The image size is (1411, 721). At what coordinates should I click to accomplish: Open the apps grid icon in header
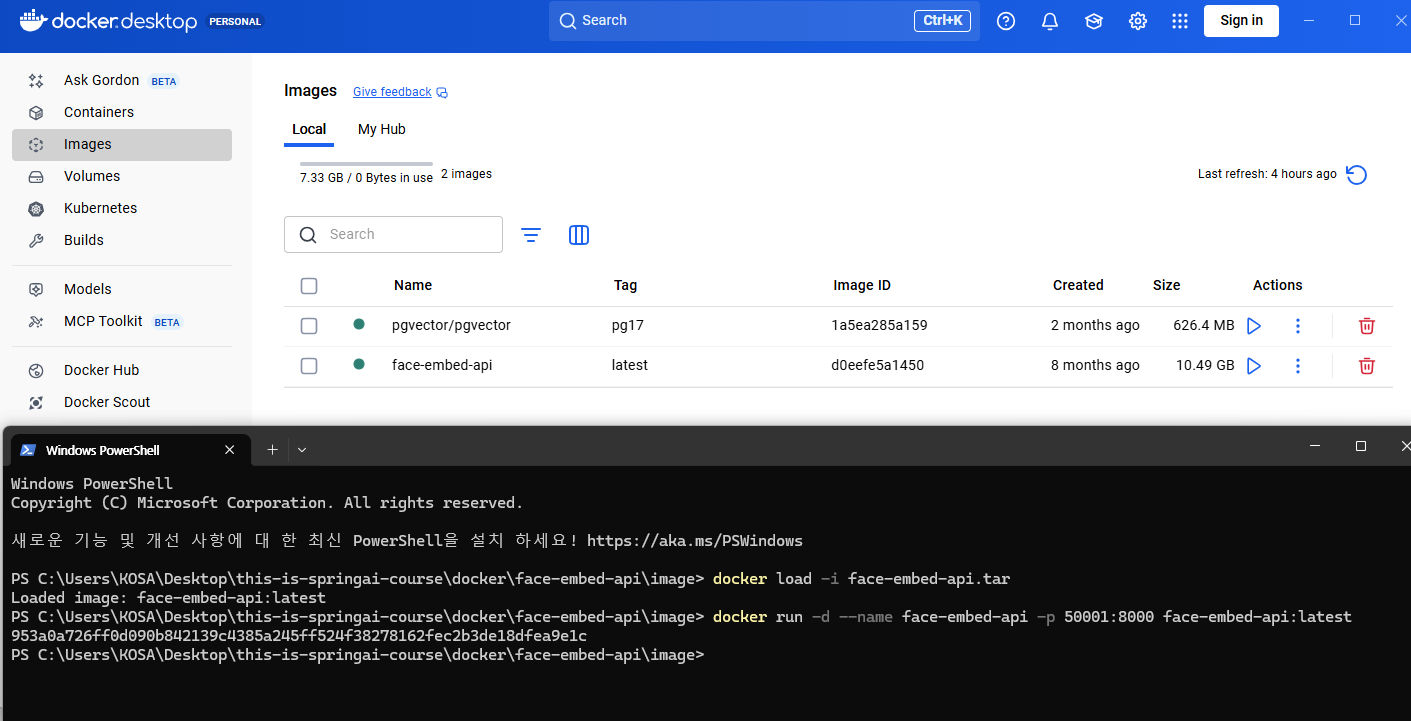pos(1180,21)
